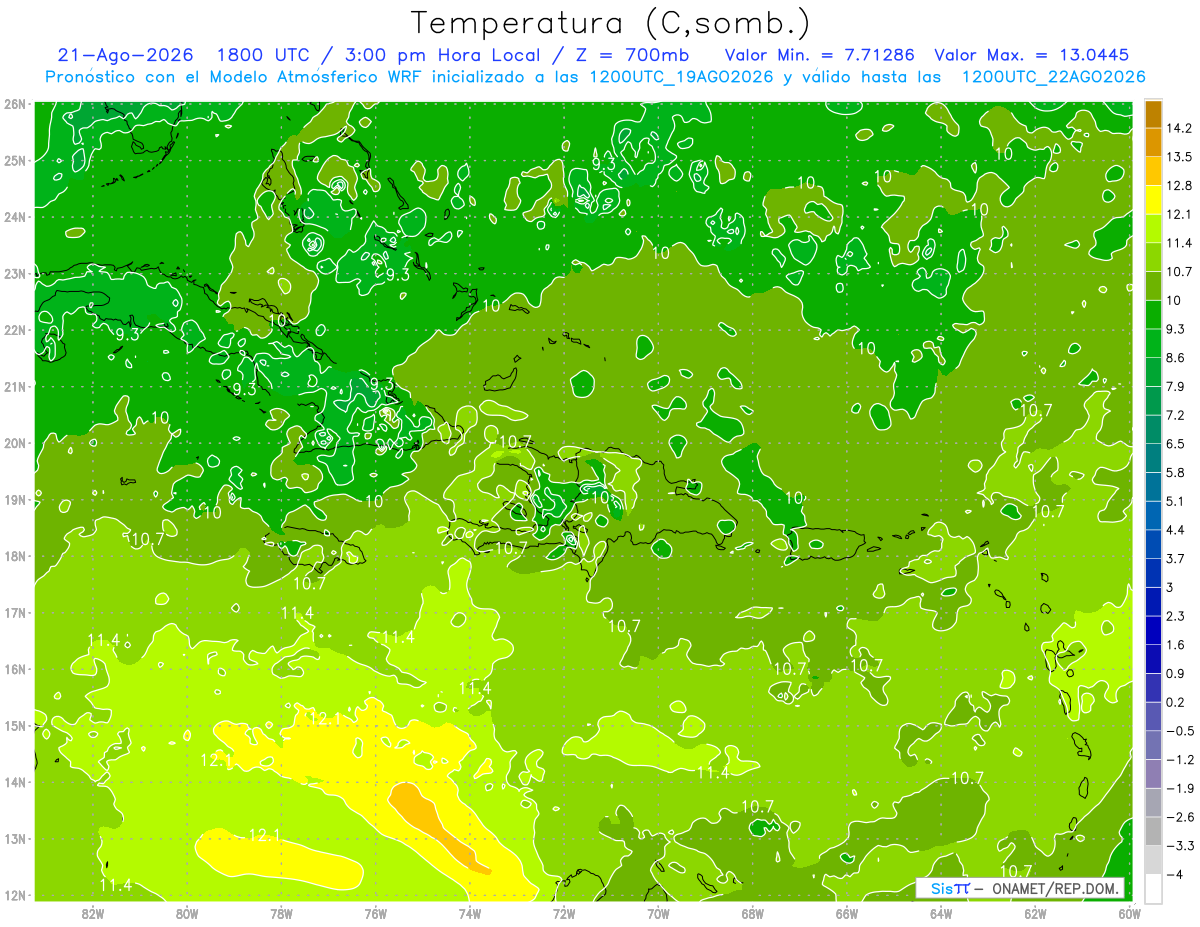1200x927 pixels.
Task: Click the legend value "2.3"
Action: (x=1174, y=616)
